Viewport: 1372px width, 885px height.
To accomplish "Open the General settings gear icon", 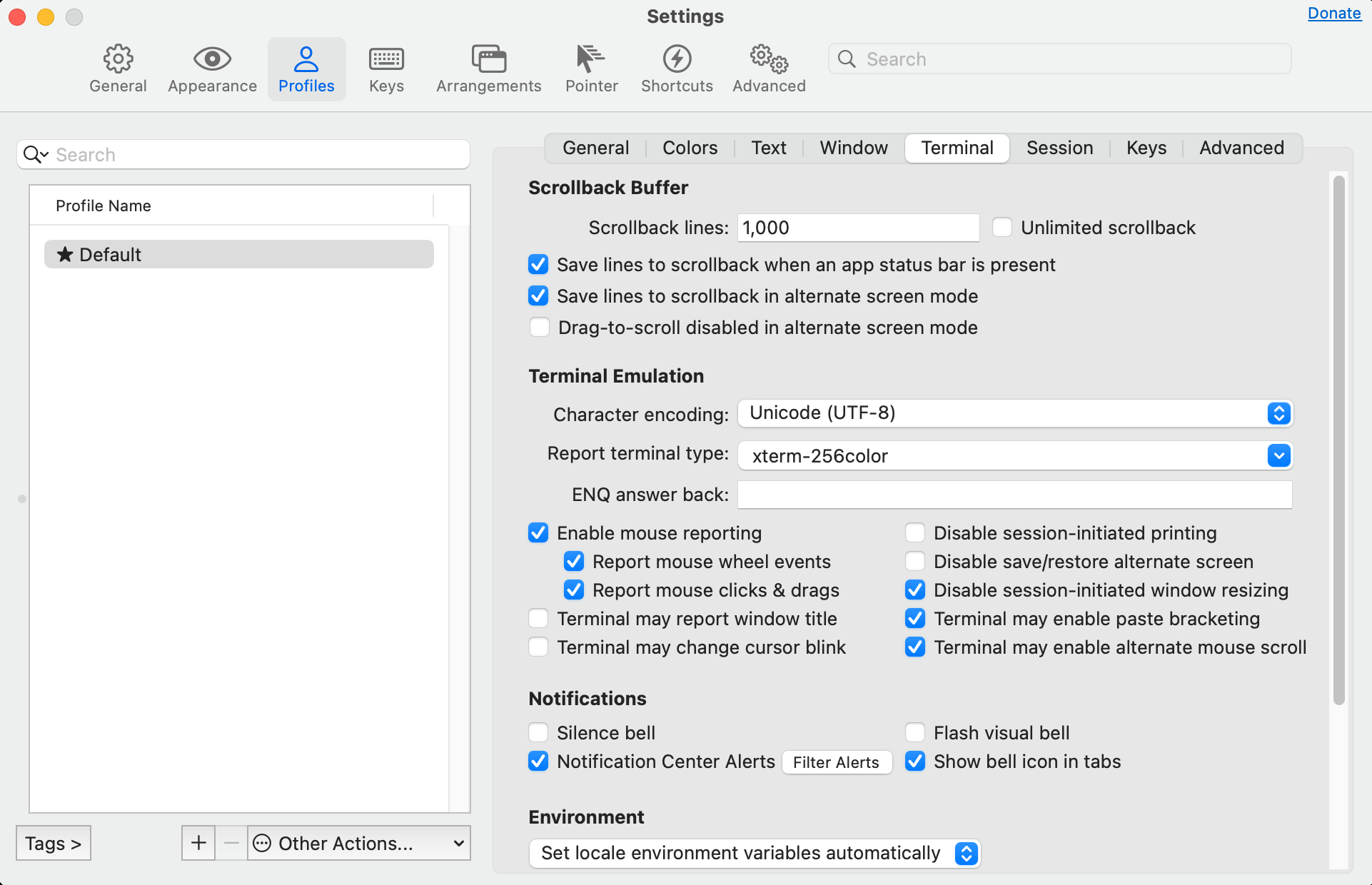I will point(118,59).
